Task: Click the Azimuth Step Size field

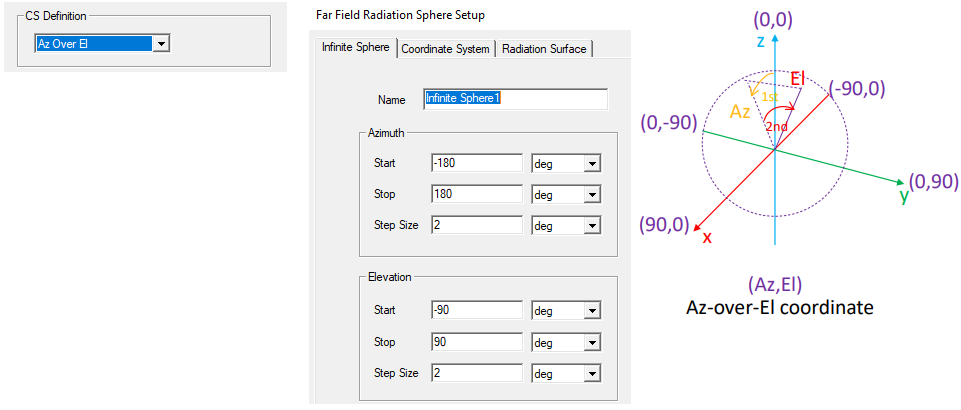Action: point(477,225)
